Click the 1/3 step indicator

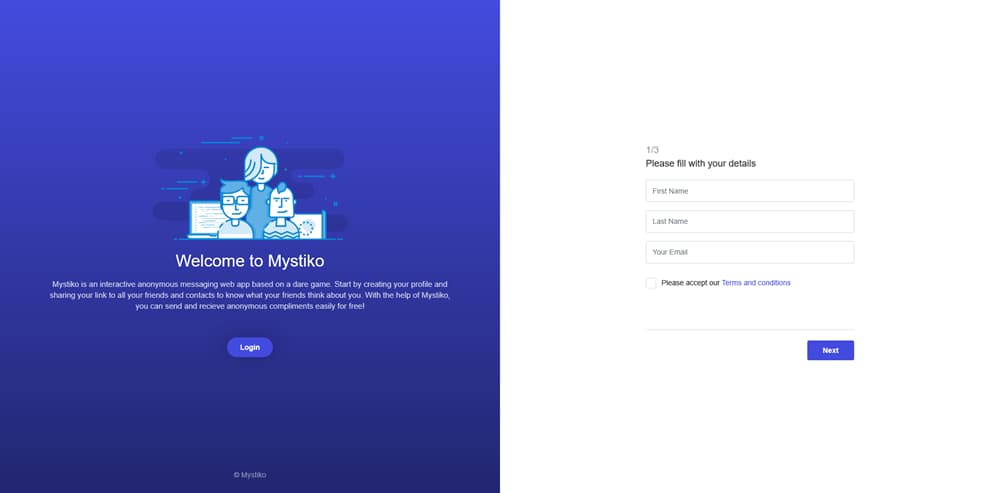click(652, 150)
